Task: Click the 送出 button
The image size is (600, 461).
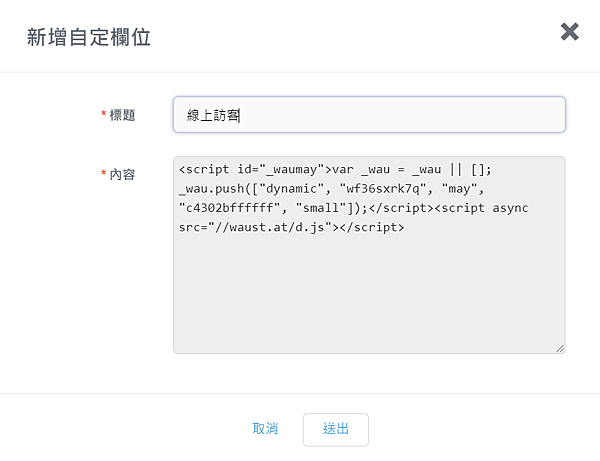Action: (x=336, y=430)
